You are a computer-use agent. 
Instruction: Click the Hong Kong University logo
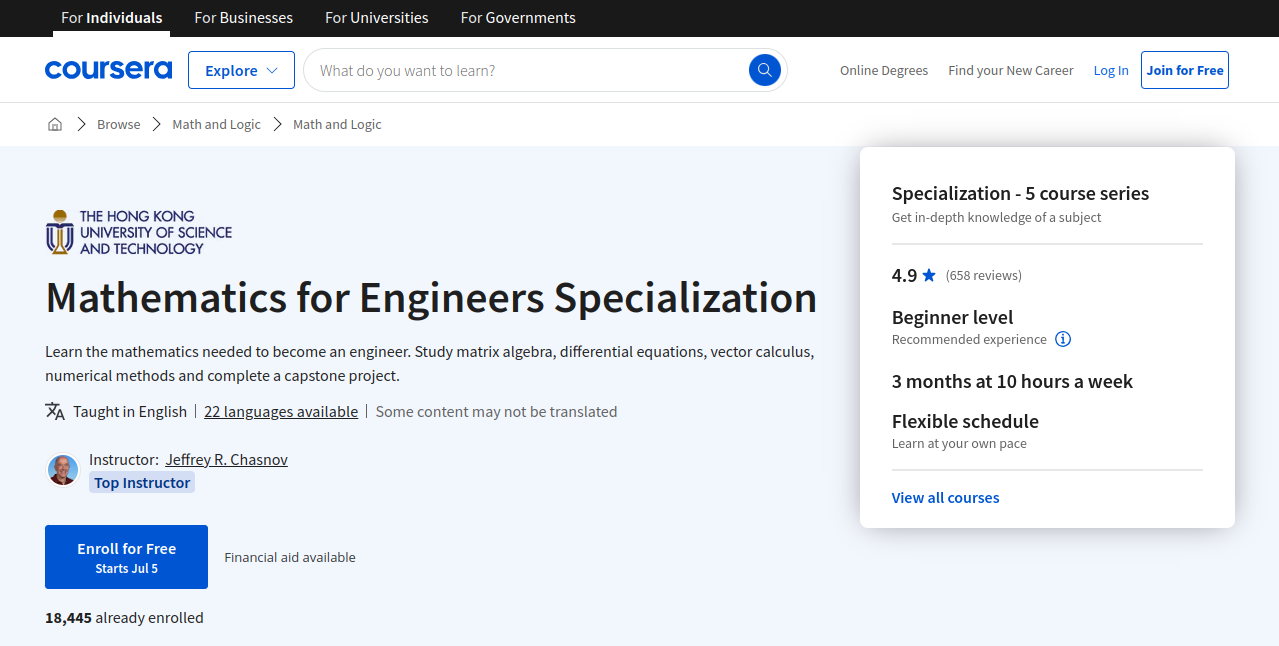[x=139, y=232]
